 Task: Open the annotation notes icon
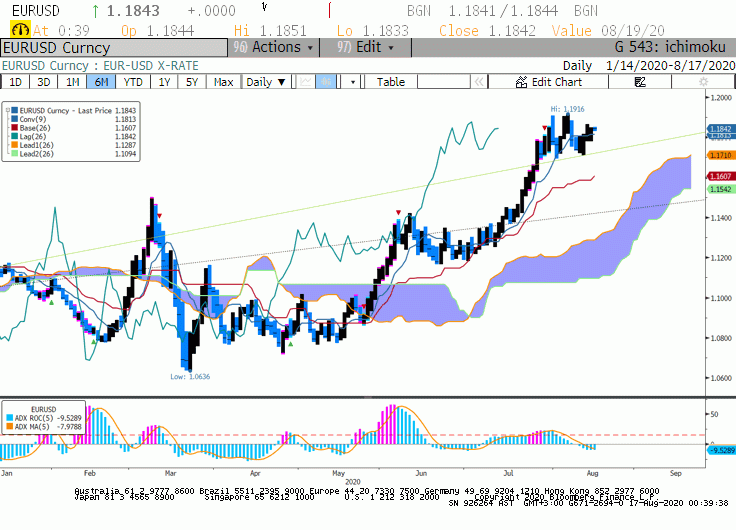[640, 82]
